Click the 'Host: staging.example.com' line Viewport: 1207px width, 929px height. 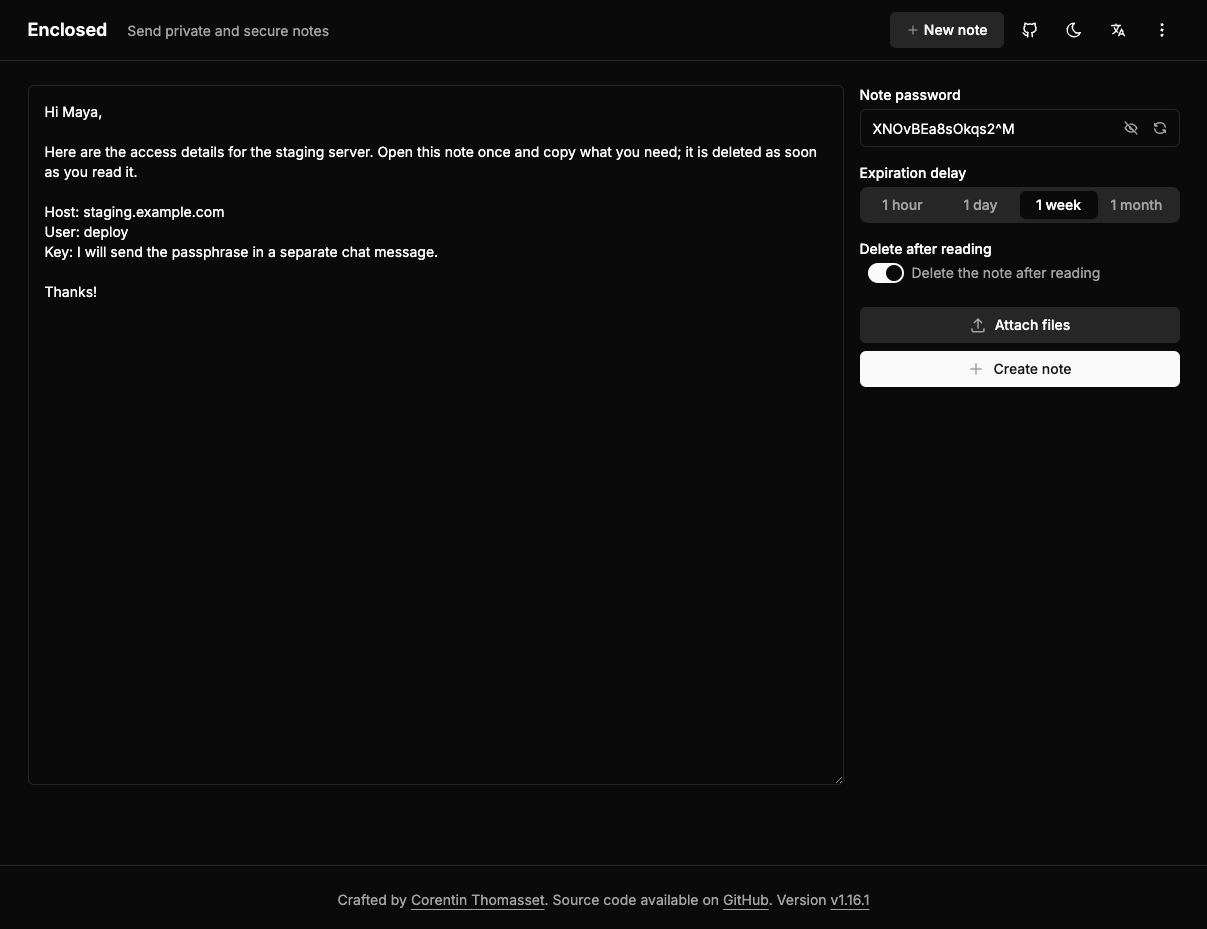click(135, 212)
